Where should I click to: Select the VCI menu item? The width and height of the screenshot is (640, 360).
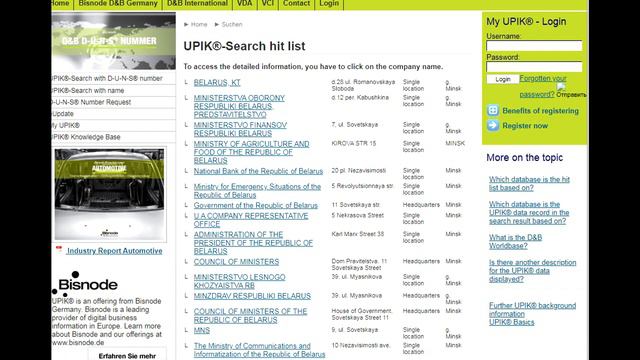click(x=268, y=3)
